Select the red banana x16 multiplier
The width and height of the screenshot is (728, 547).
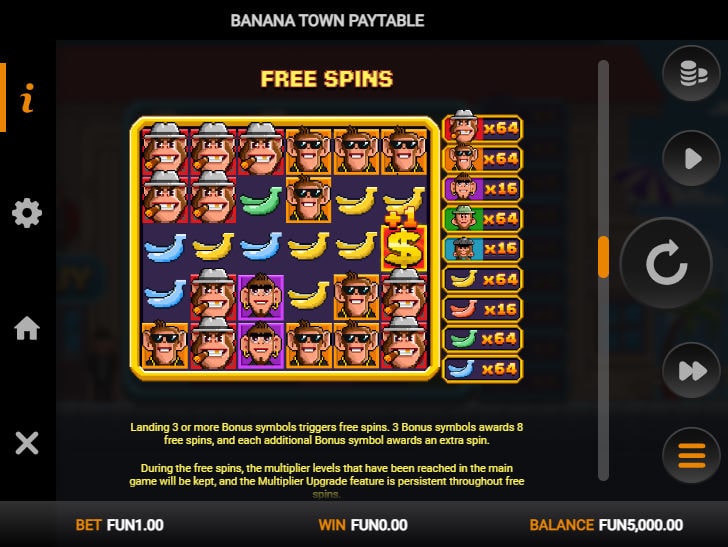click(x=483, y=309)
